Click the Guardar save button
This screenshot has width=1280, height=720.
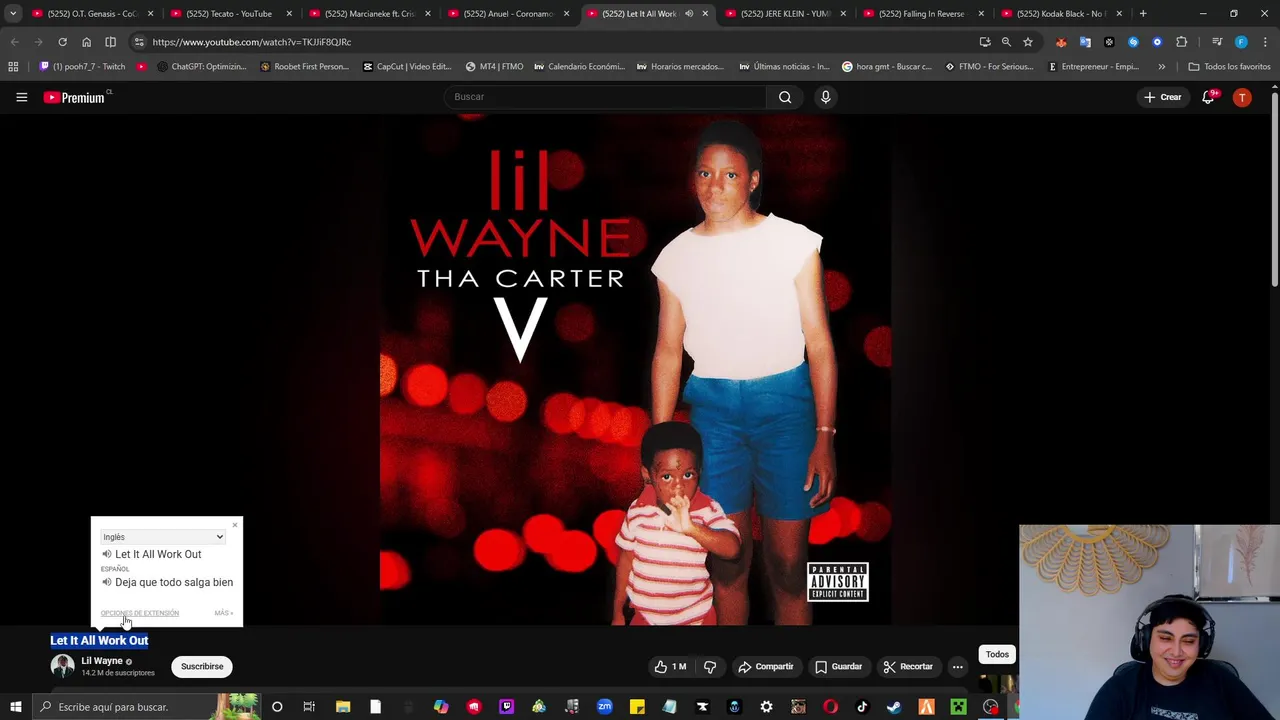tap(838, 667)
